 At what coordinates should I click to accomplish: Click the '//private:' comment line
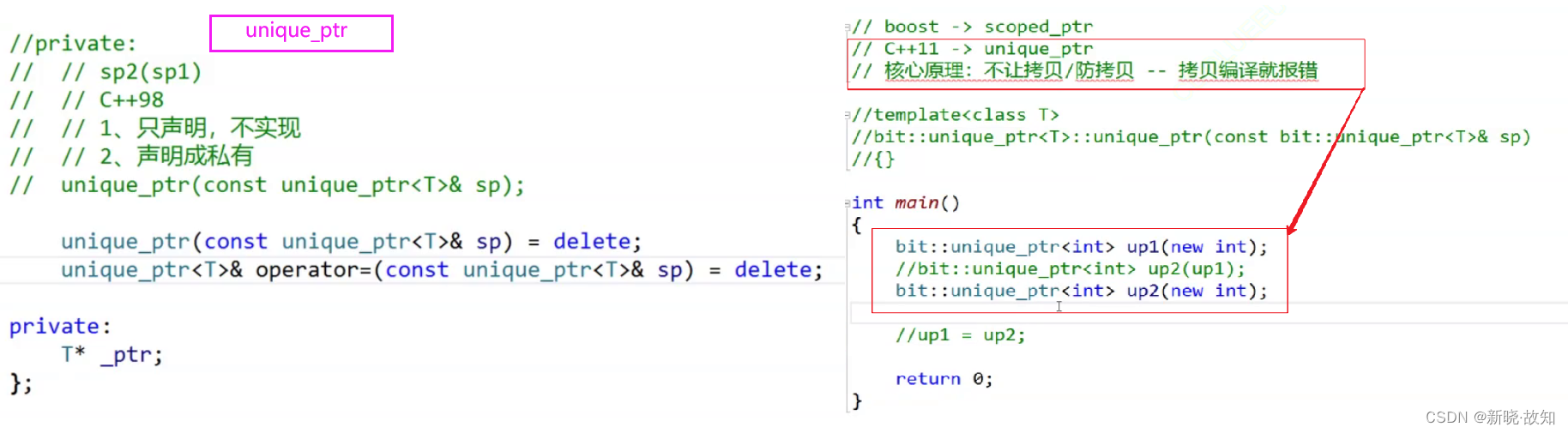[73, 43]
